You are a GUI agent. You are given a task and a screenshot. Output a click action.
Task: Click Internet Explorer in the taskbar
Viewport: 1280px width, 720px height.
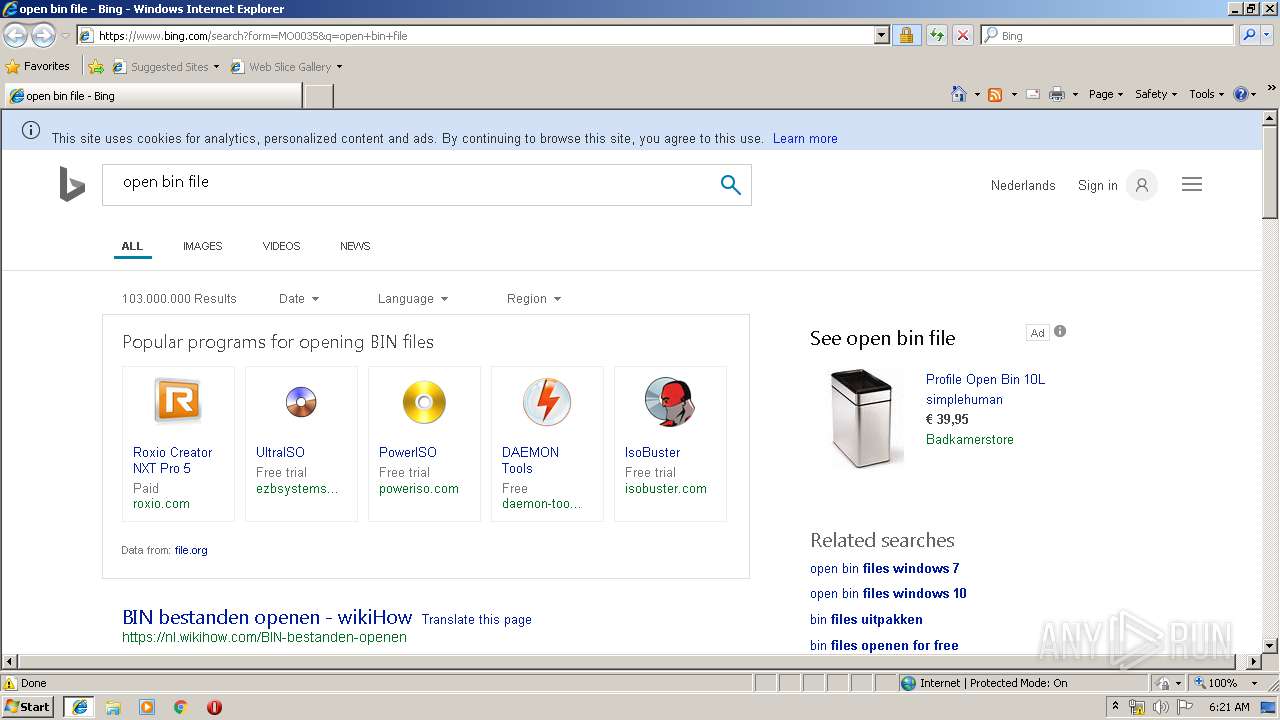(79, 706)
